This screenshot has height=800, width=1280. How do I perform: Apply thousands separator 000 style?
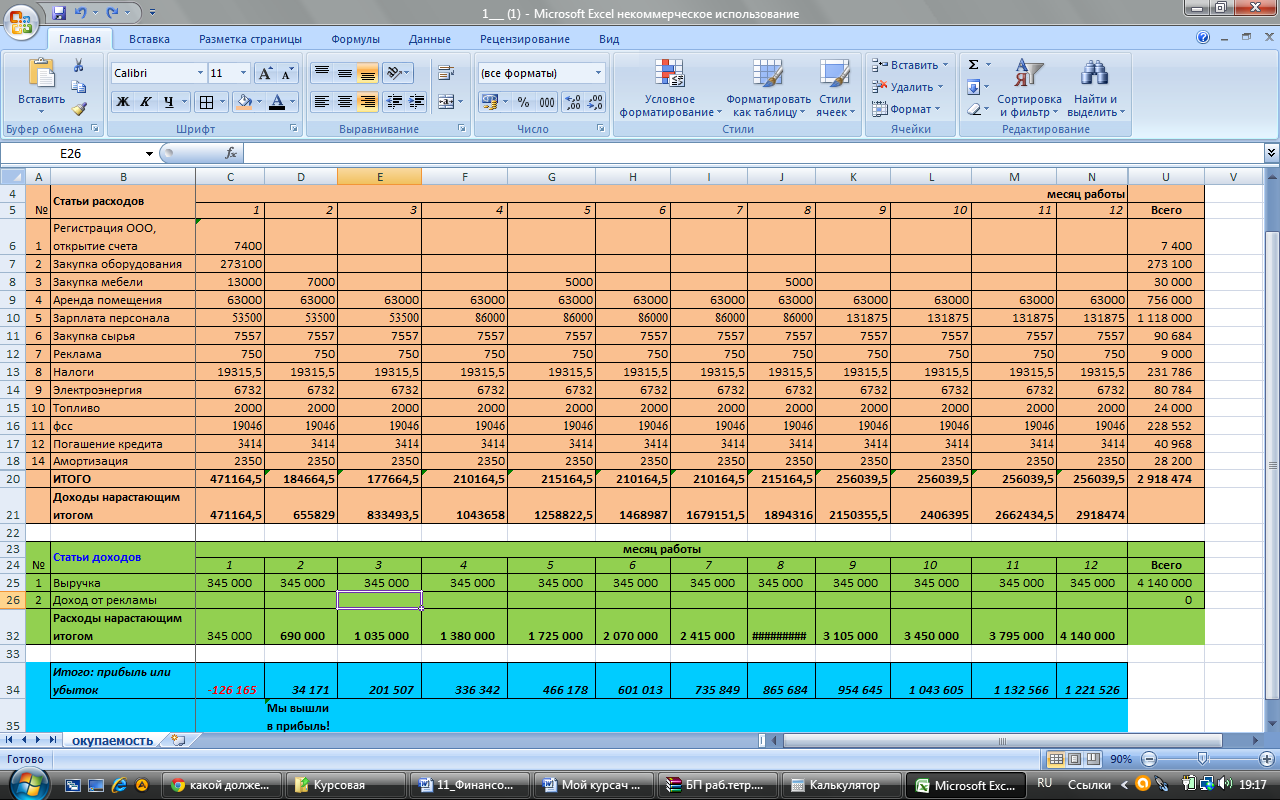click(547, 102)
